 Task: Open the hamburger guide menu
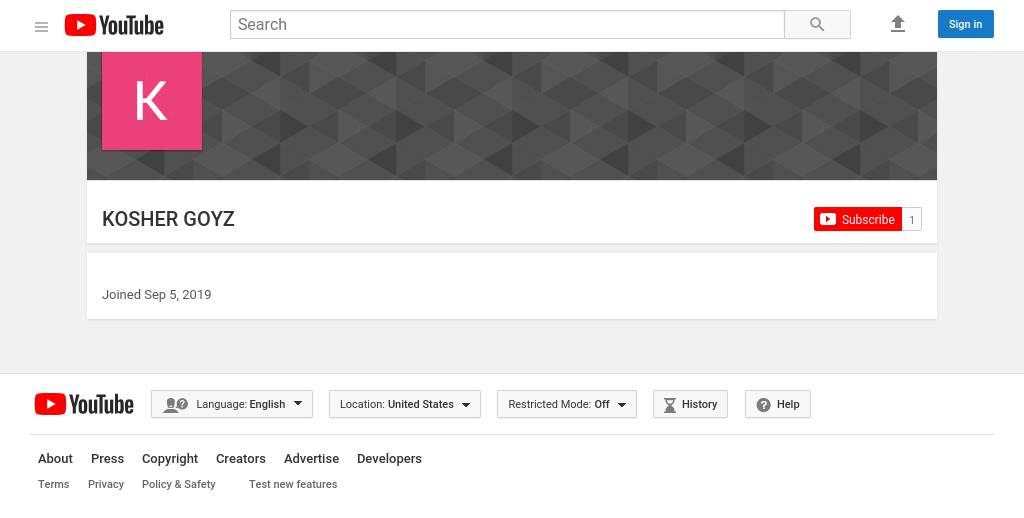pyautogui.click(x=41, y=26)
